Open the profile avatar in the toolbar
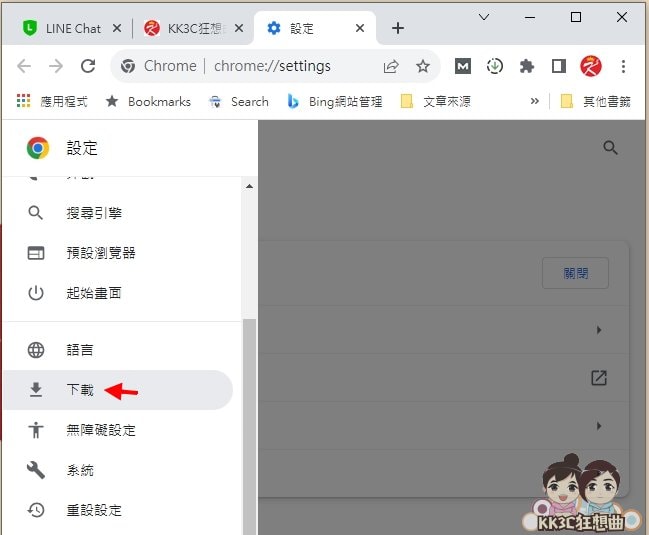This screenshot has width=649, height=535. (591, 66)
